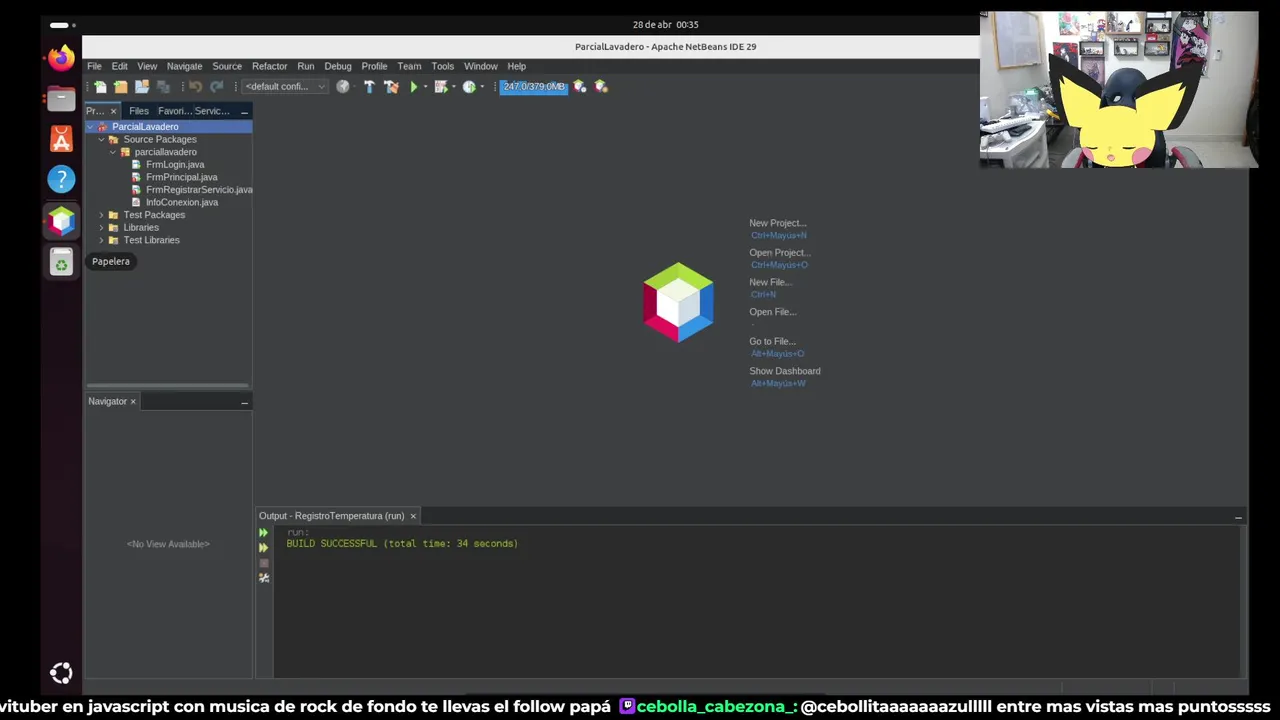This screenshot has width=1280, height=720.
Task: Expand the Libraries node
Action: [101, 228]
